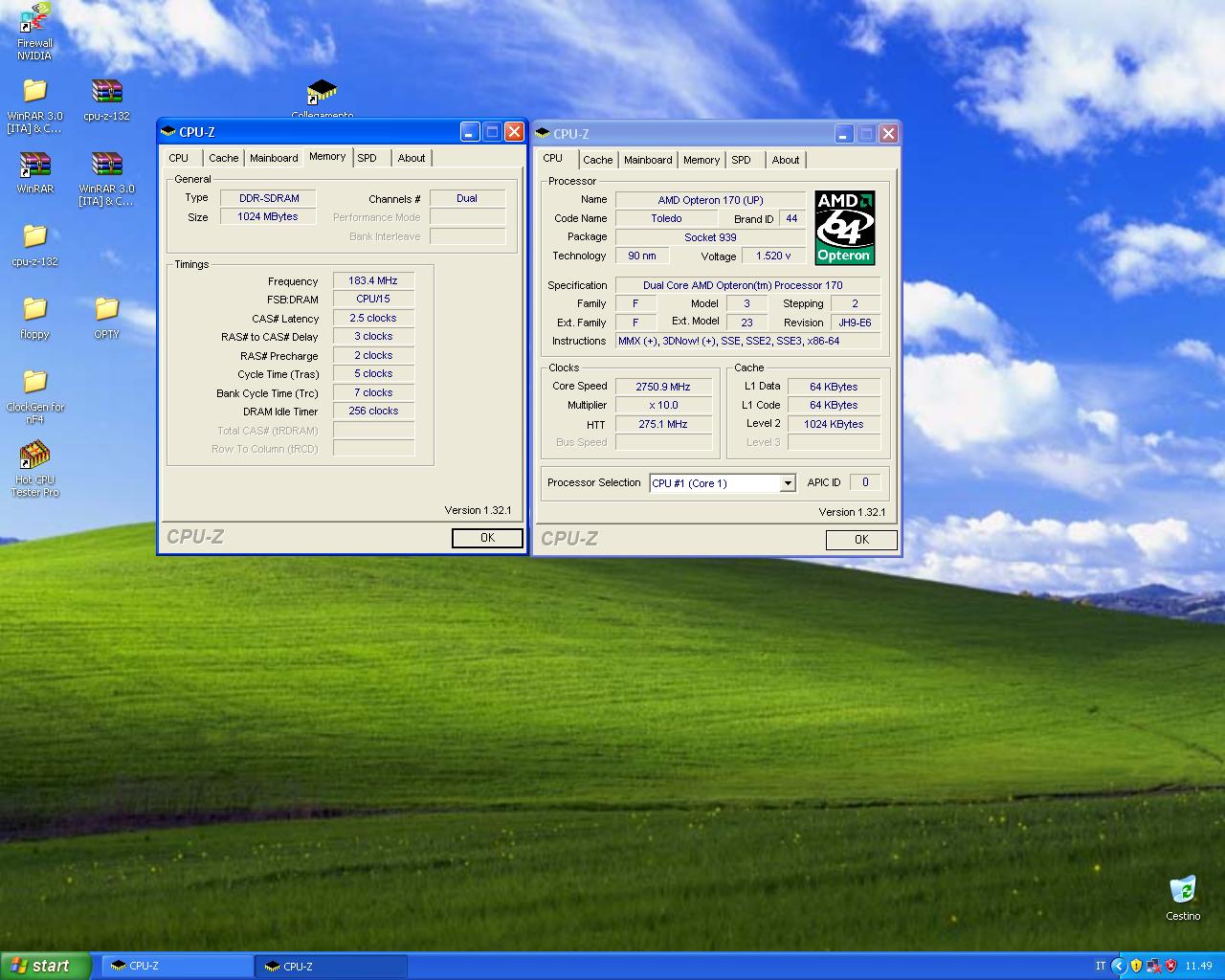Minimize the CPU-Z Memory window
This screenshot has height=980, width=1225.
(x=470, y=132)
